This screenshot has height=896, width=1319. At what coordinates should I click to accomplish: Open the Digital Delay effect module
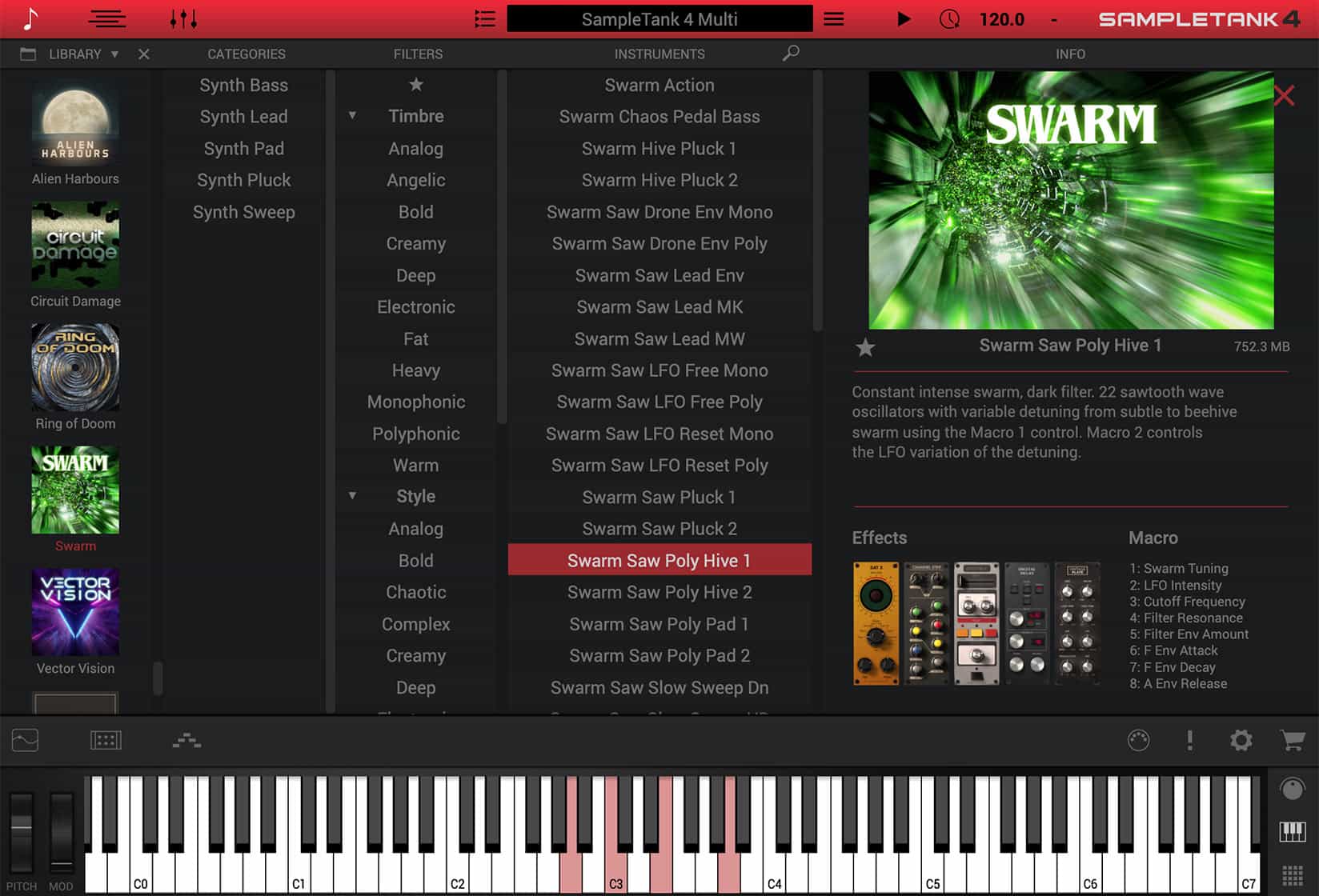(x=1027, y=623)
